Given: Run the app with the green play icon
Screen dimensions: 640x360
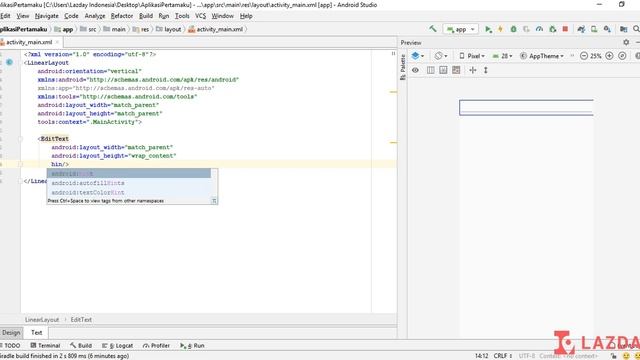Looking at the screenshot, I should [x=488, y=29].
